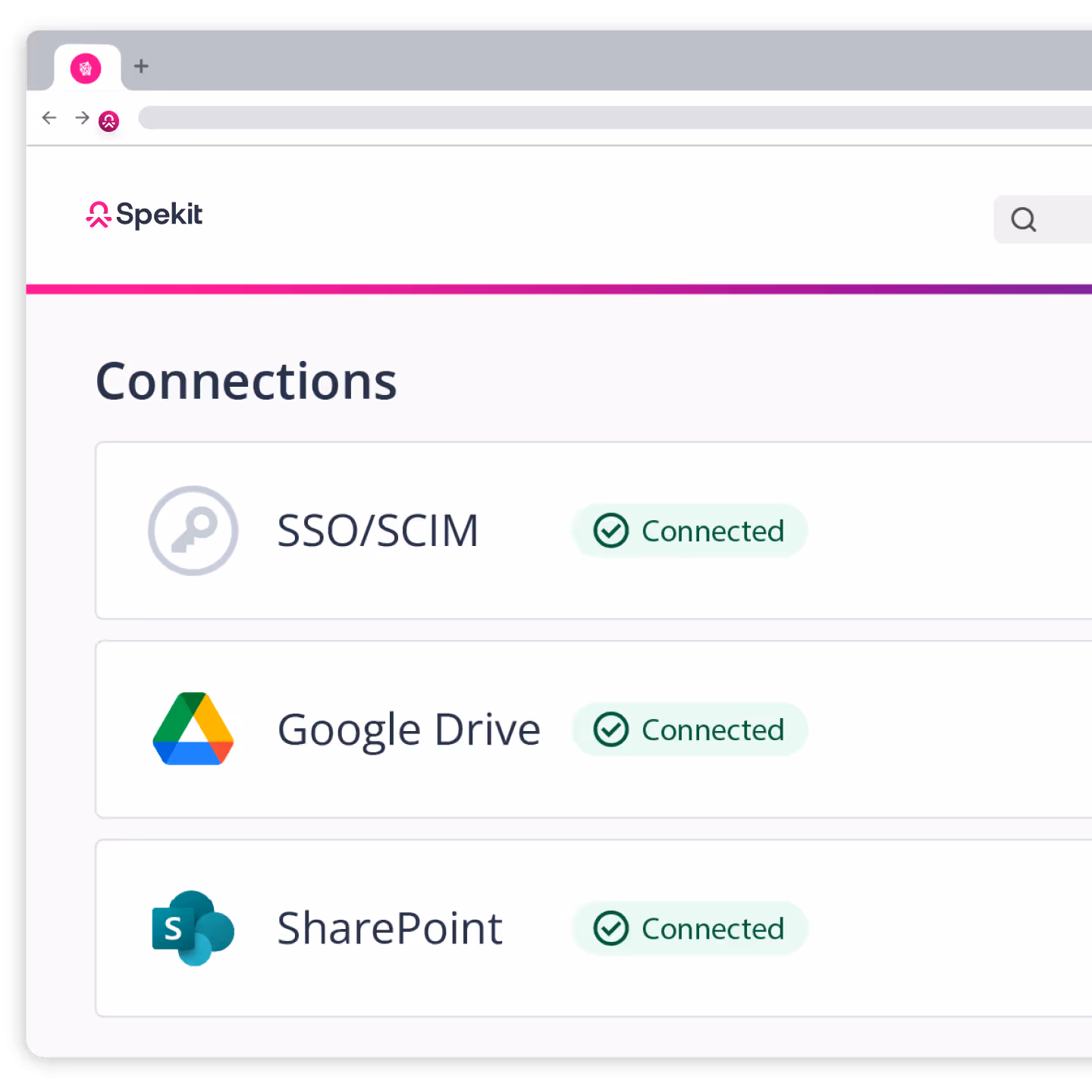The height and width of the screenshot is (1092, 1092).
Task: Click the SharePoint logo icon
Action: tap(193, 928)
